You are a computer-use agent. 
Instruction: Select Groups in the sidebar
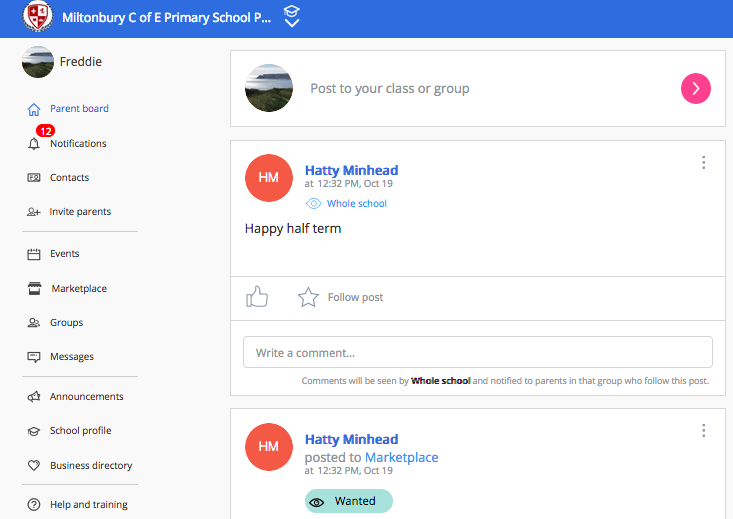click(66, 323)
